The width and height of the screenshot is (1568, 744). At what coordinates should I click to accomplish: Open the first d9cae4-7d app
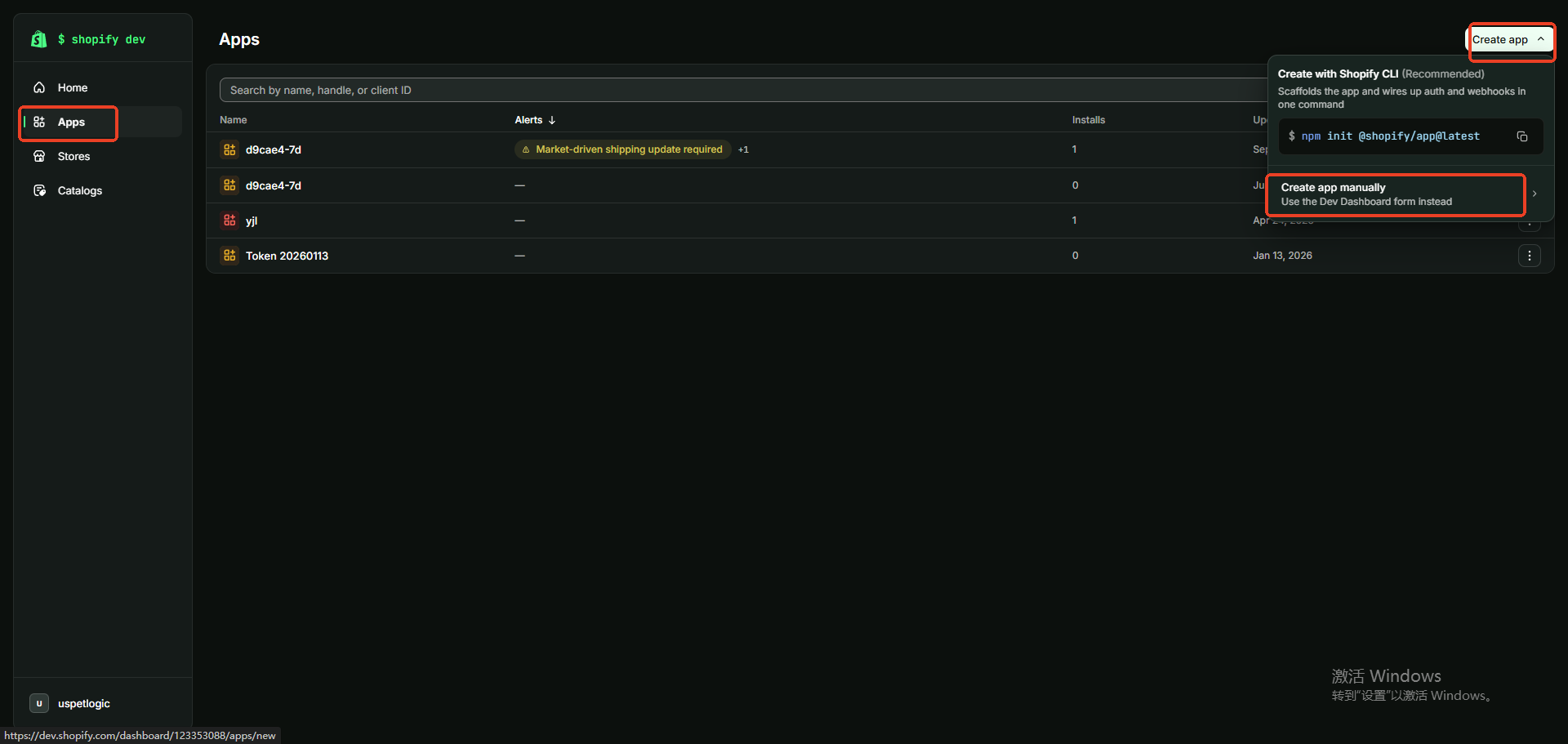pyautogui.click(x=273, y=149)
